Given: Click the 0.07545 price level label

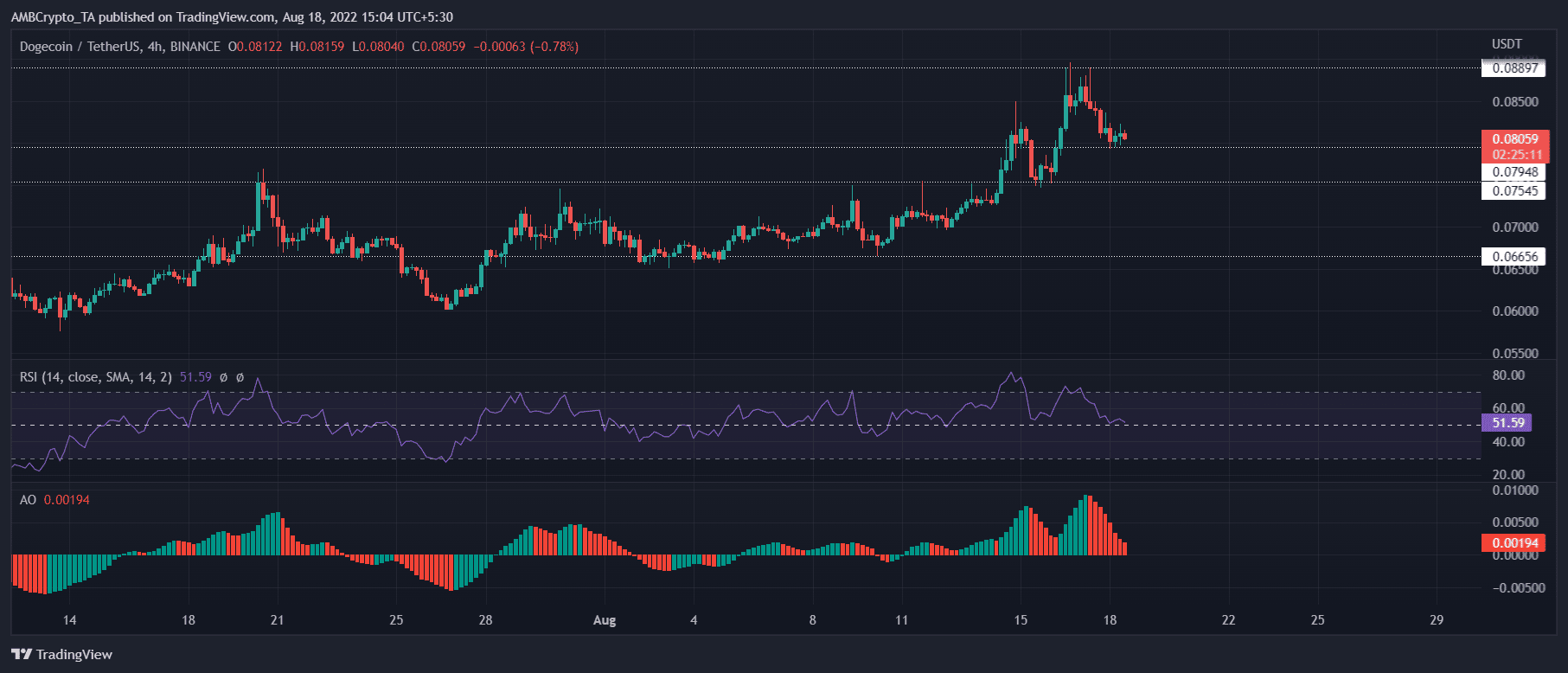Looking at the screenshot, I should point(1514,191).
